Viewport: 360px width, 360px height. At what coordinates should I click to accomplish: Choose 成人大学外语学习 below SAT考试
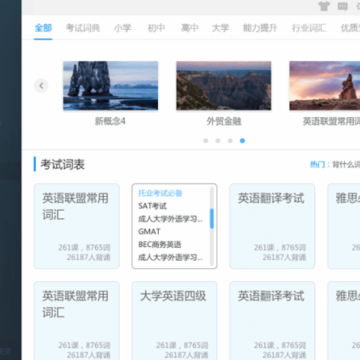[x=170, y=219]
